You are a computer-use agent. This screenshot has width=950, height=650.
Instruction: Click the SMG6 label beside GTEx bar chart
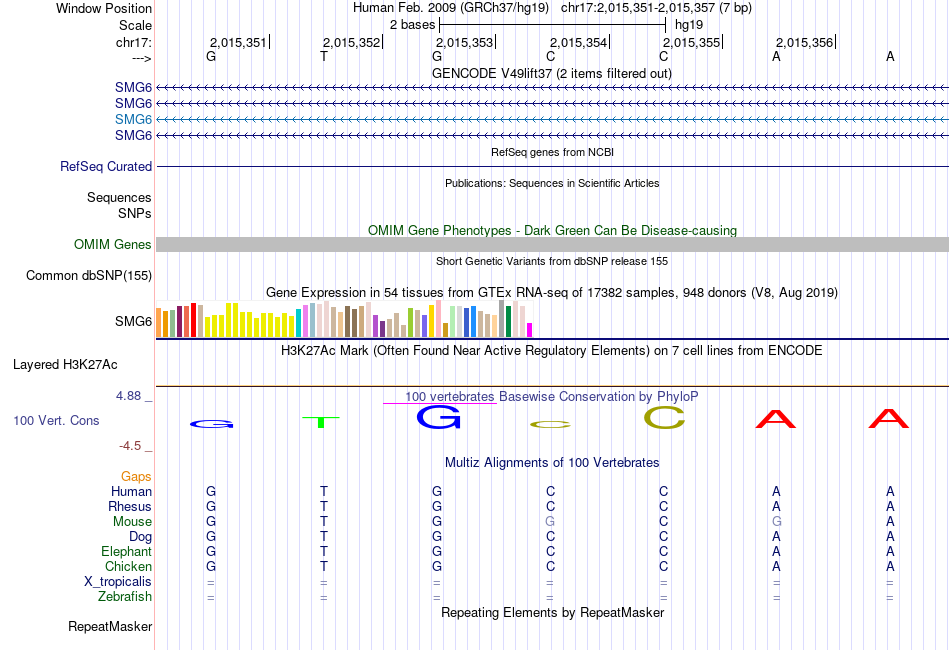[x=133, y=321]
